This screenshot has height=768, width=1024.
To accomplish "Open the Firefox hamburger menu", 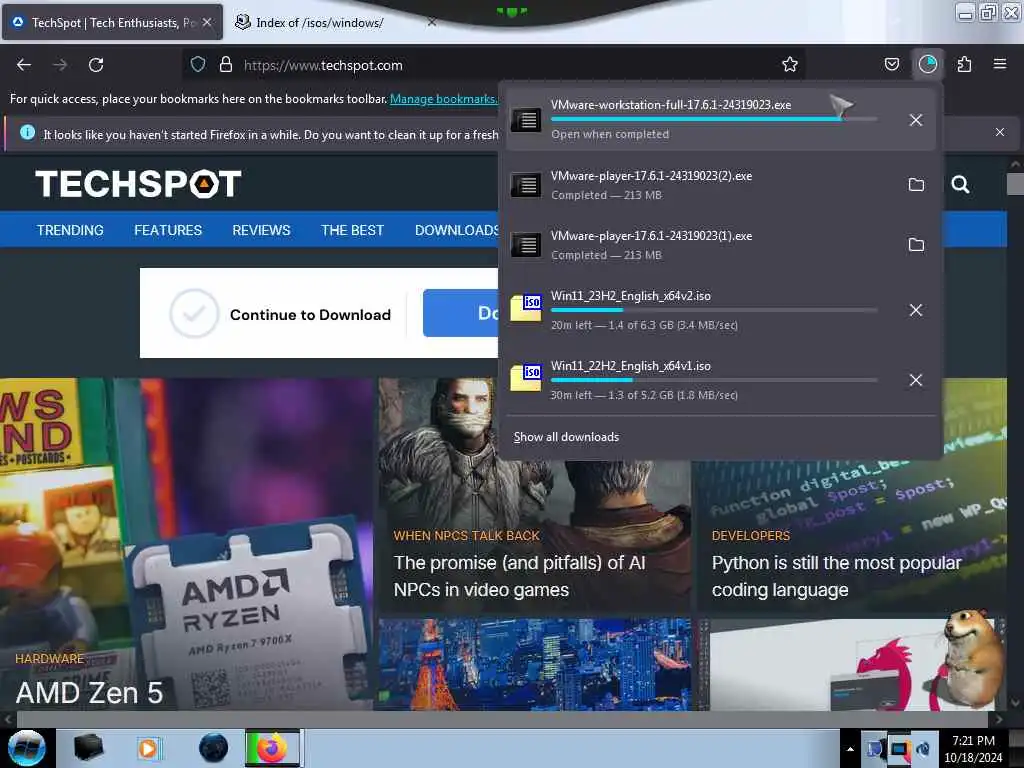I will click(999, 64).
